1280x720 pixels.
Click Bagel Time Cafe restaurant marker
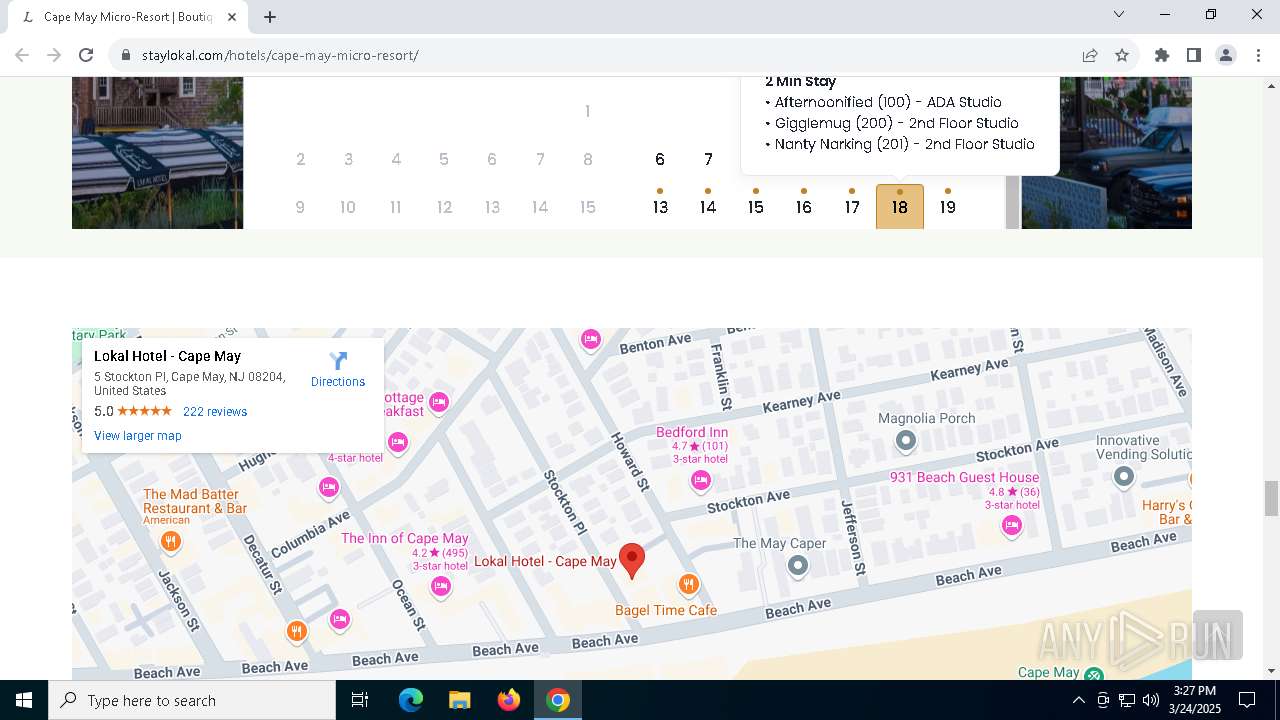[688, 584]
